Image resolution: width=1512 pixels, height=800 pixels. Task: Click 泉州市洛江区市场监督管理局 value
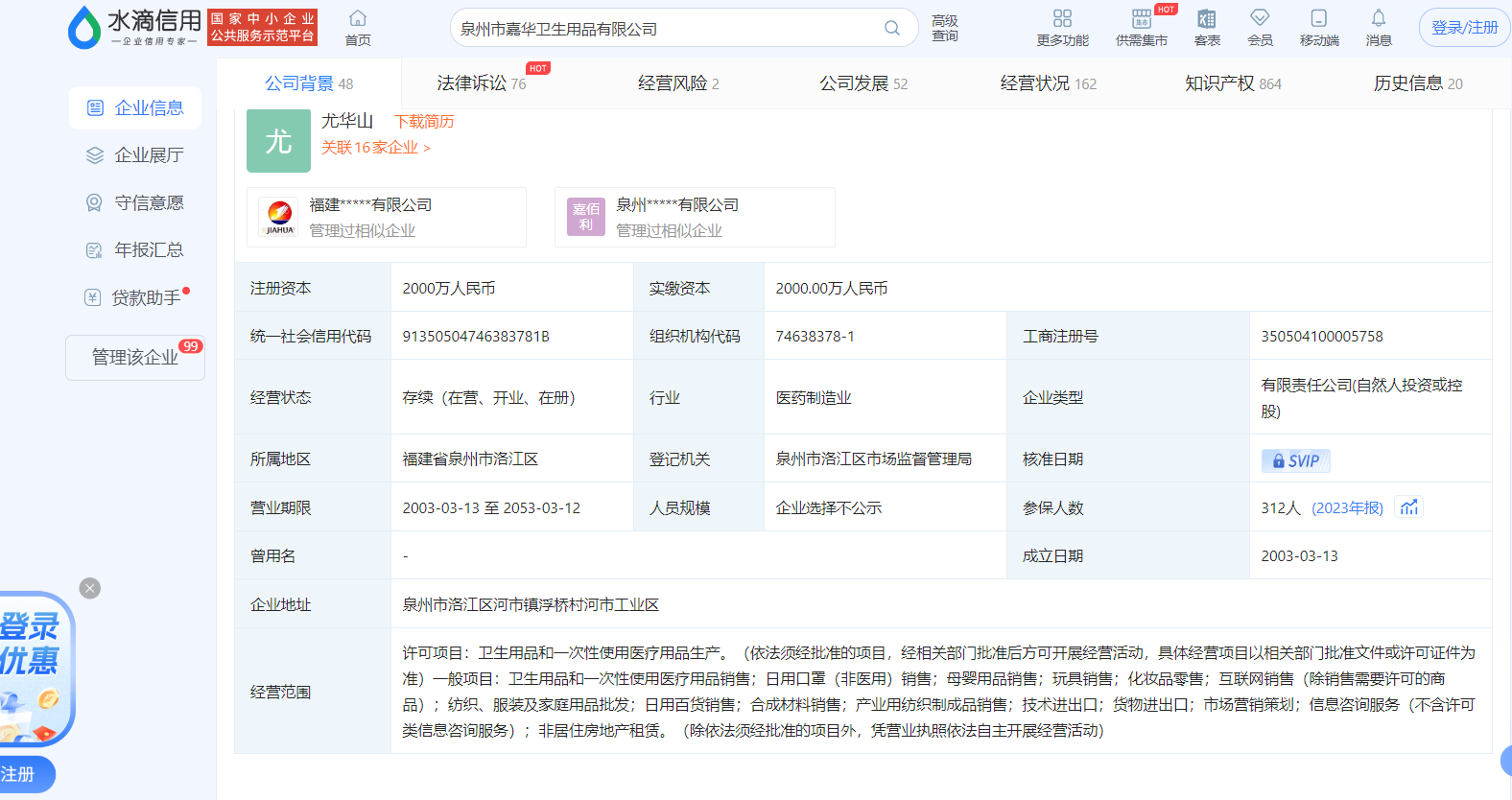873,459
